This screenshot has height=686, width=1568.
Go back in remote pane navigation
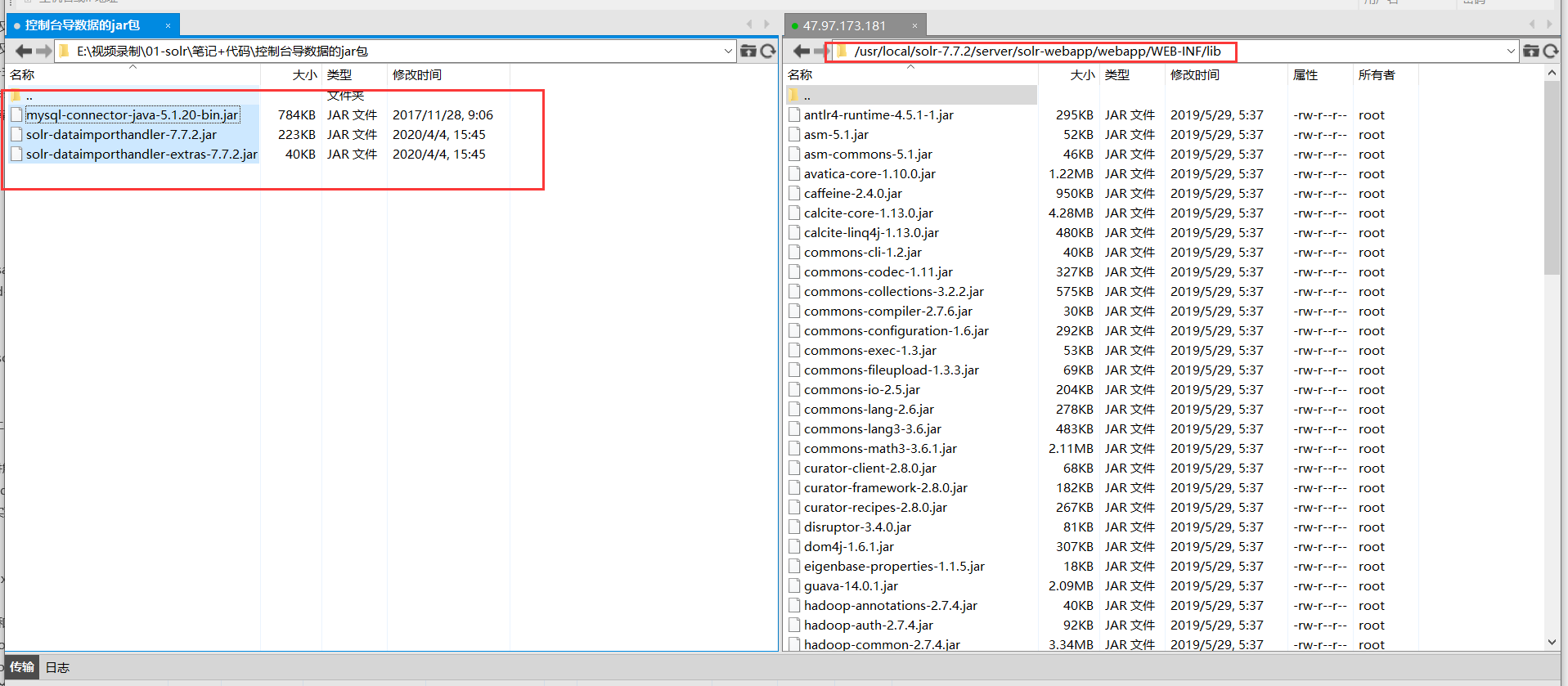[802, 52]
